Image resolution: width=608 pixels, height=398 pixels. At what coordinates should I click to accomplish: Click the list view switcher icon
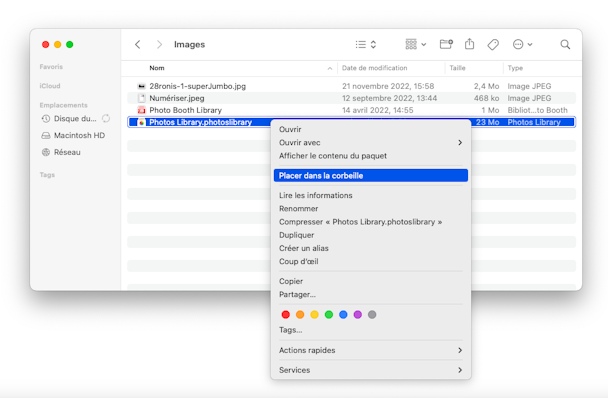click(x=366, y=45)
